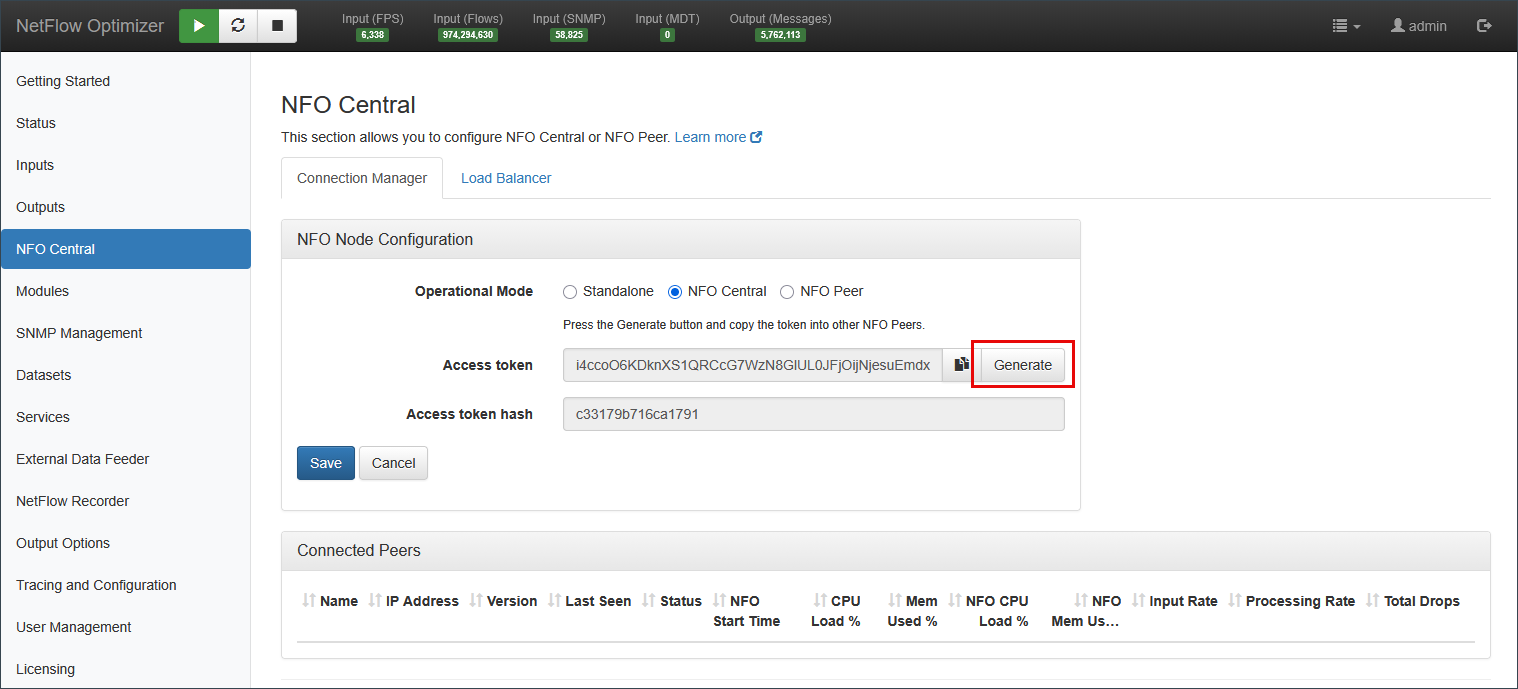Click the green Start play button
The width and height of the screenshot is (1518, 689).
click(x=199, y=26)
